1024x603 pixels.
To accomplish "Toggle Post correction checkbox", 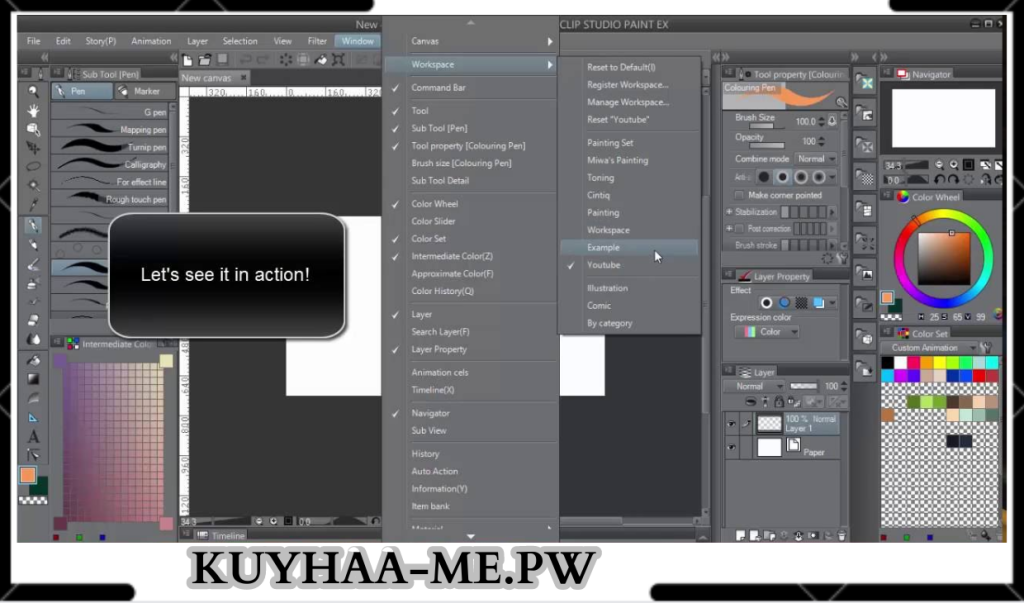I will (739, 229).
